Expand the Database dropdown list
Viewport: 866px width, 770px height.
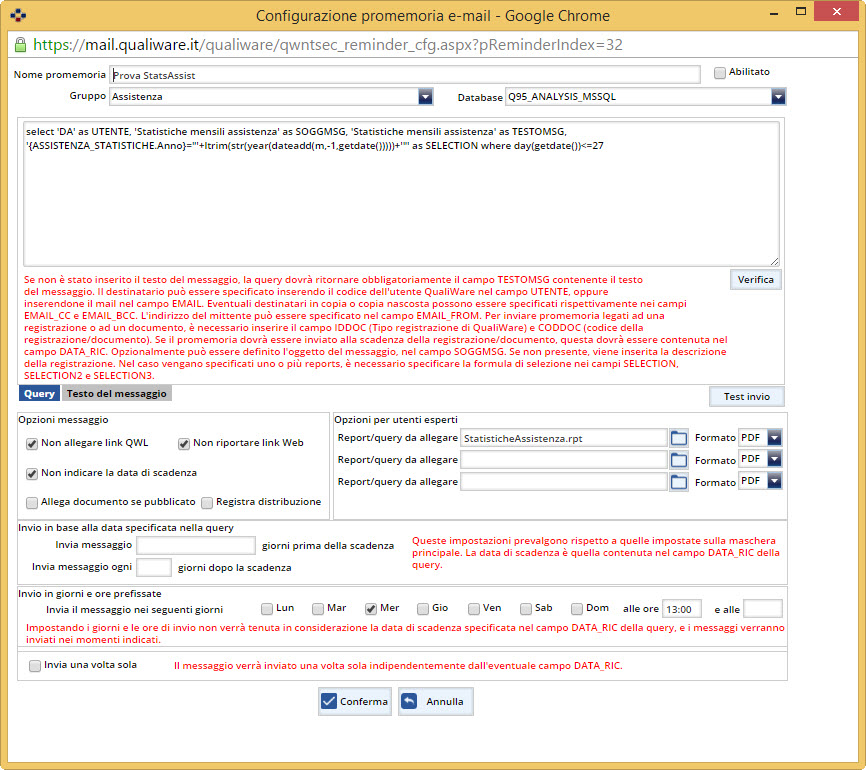click(778, 97)
